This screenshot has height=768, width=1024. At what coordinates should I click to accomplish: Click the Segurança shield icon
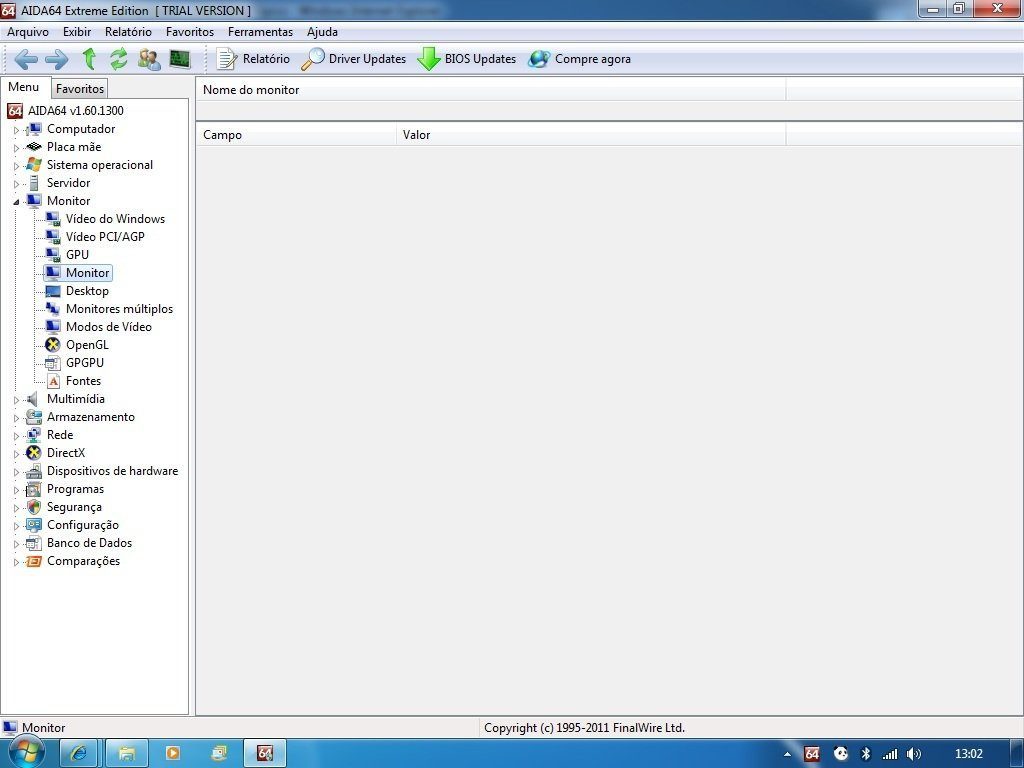click(x=33, y=507)
